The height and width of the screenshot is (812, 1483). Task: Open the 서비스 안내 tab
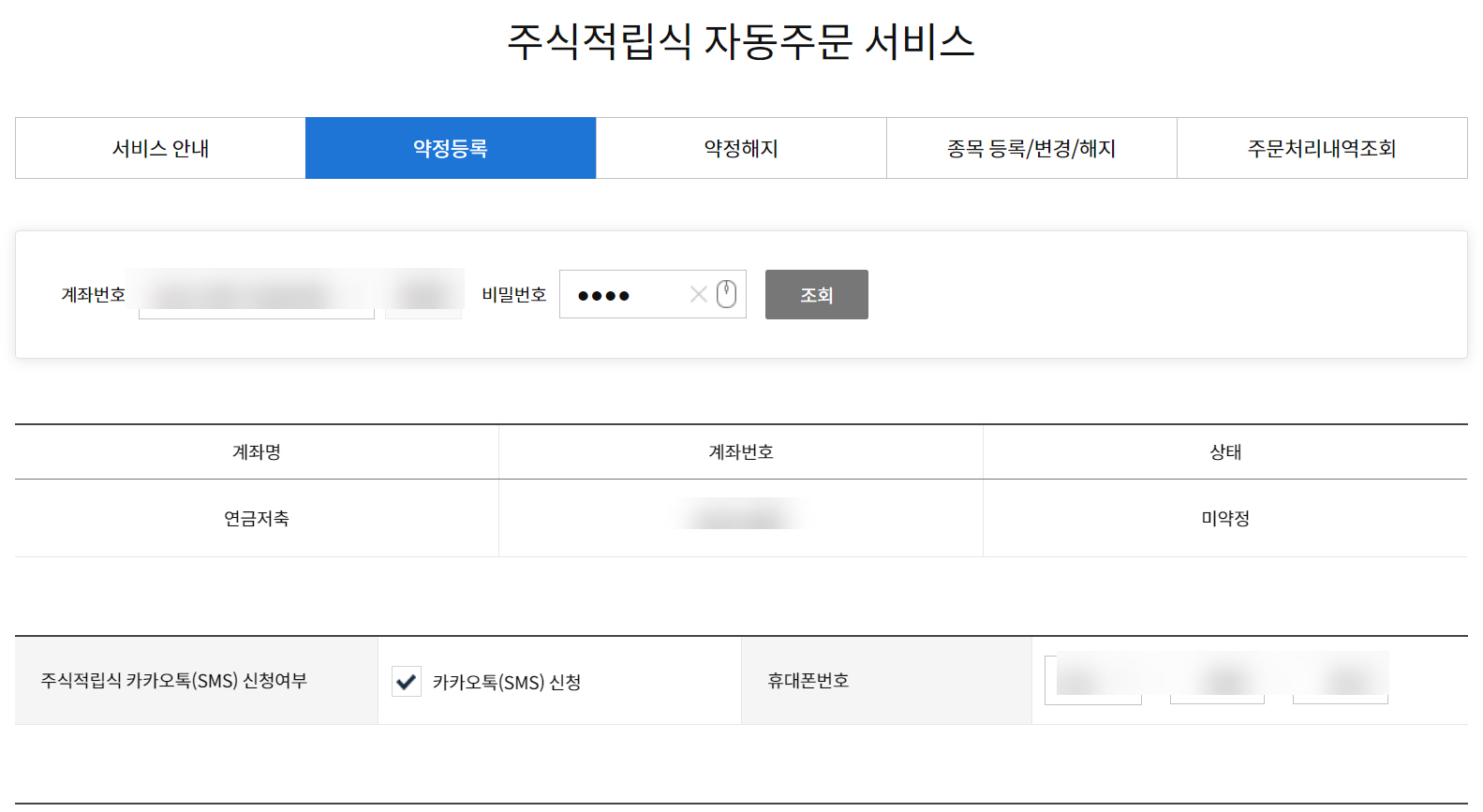click(x=160, y=148)
